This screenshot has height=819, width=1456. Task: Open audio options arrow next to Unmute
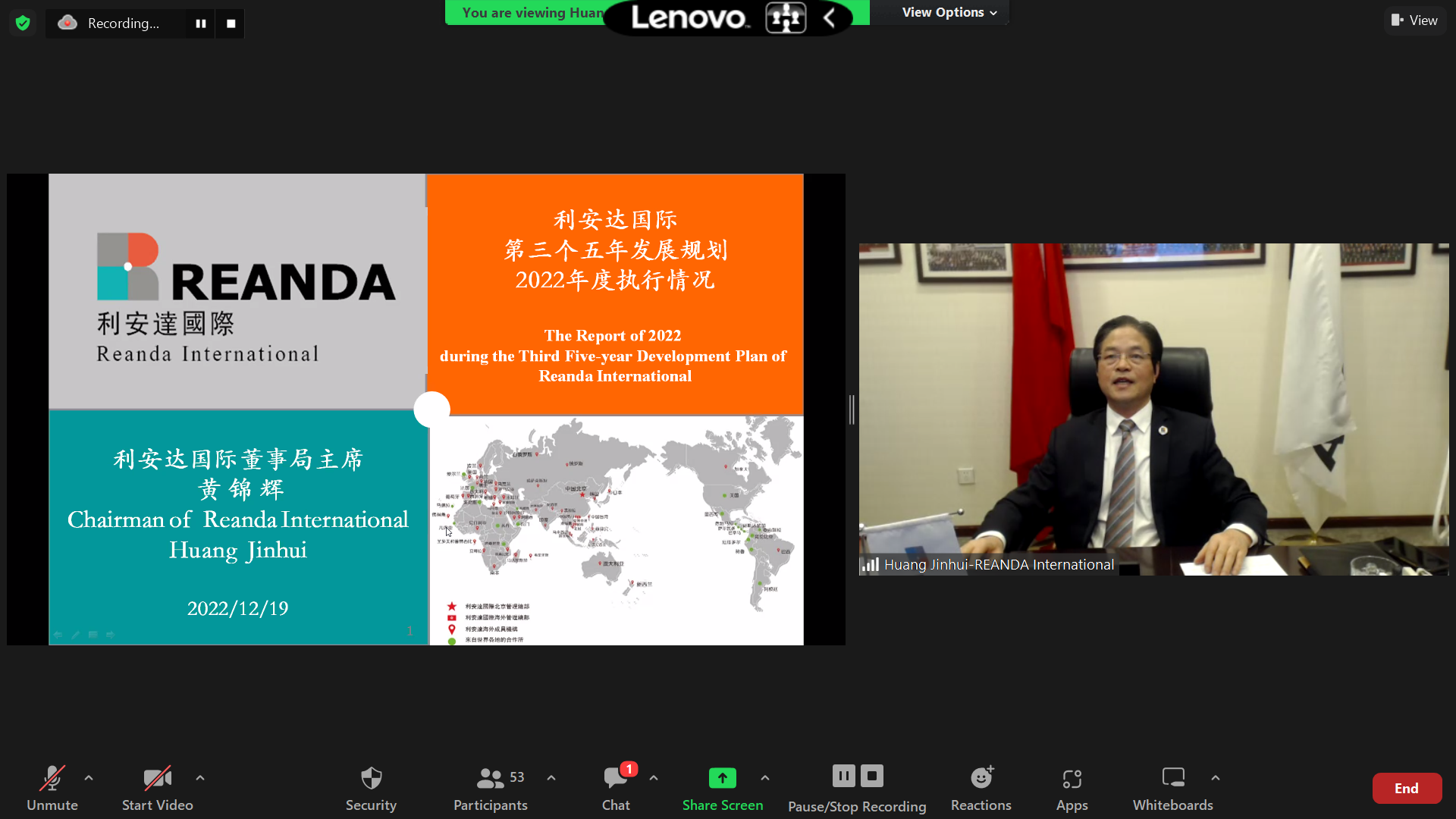tap(89, 778)
